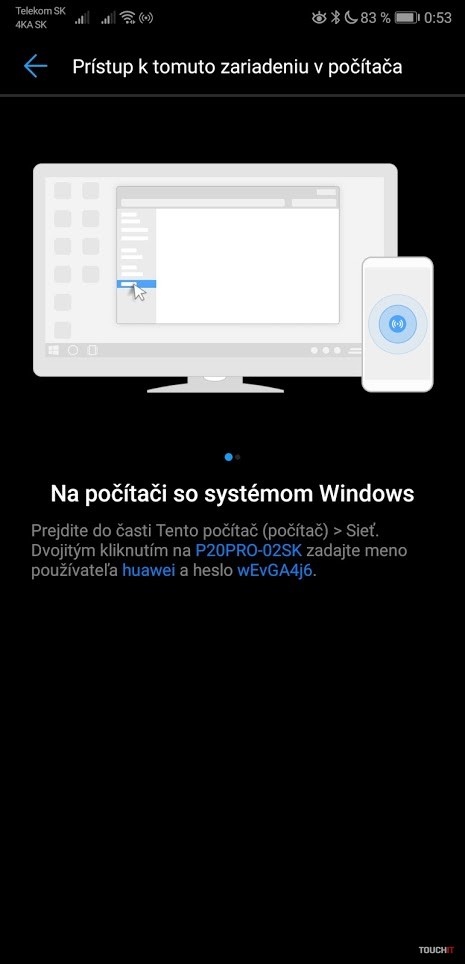Screen dimensions: 465x964
Task: Tap the page title Prístup k tomuto zariadeniu
Action: click(x=237, y=66)
